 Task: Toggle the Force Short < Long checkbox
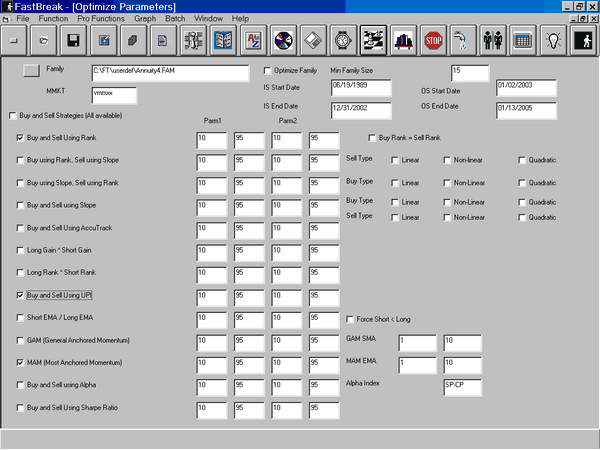[349, 319]
